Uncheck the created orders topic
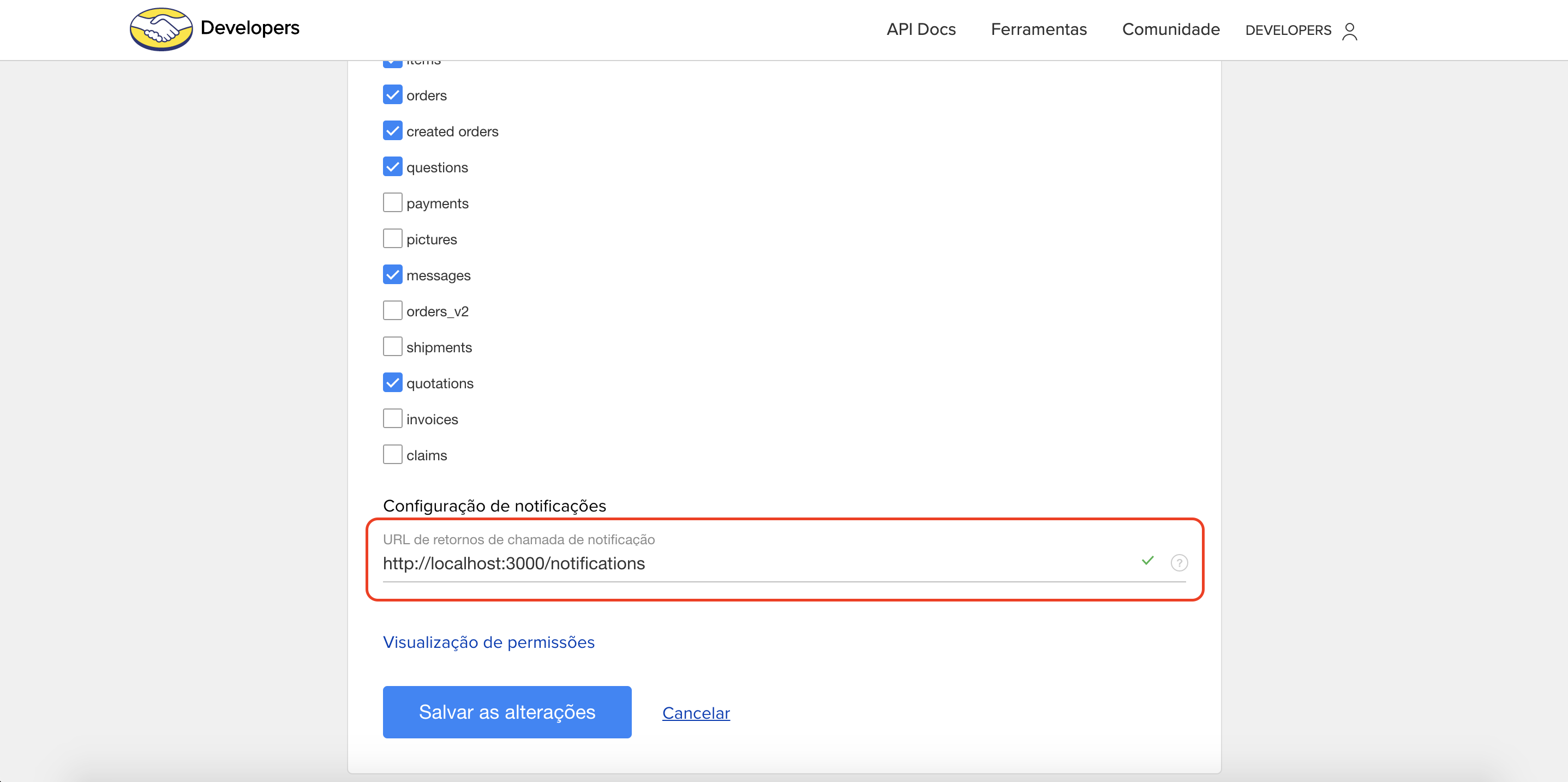This screenshot has width=1568, height=782. click(393, 131)
